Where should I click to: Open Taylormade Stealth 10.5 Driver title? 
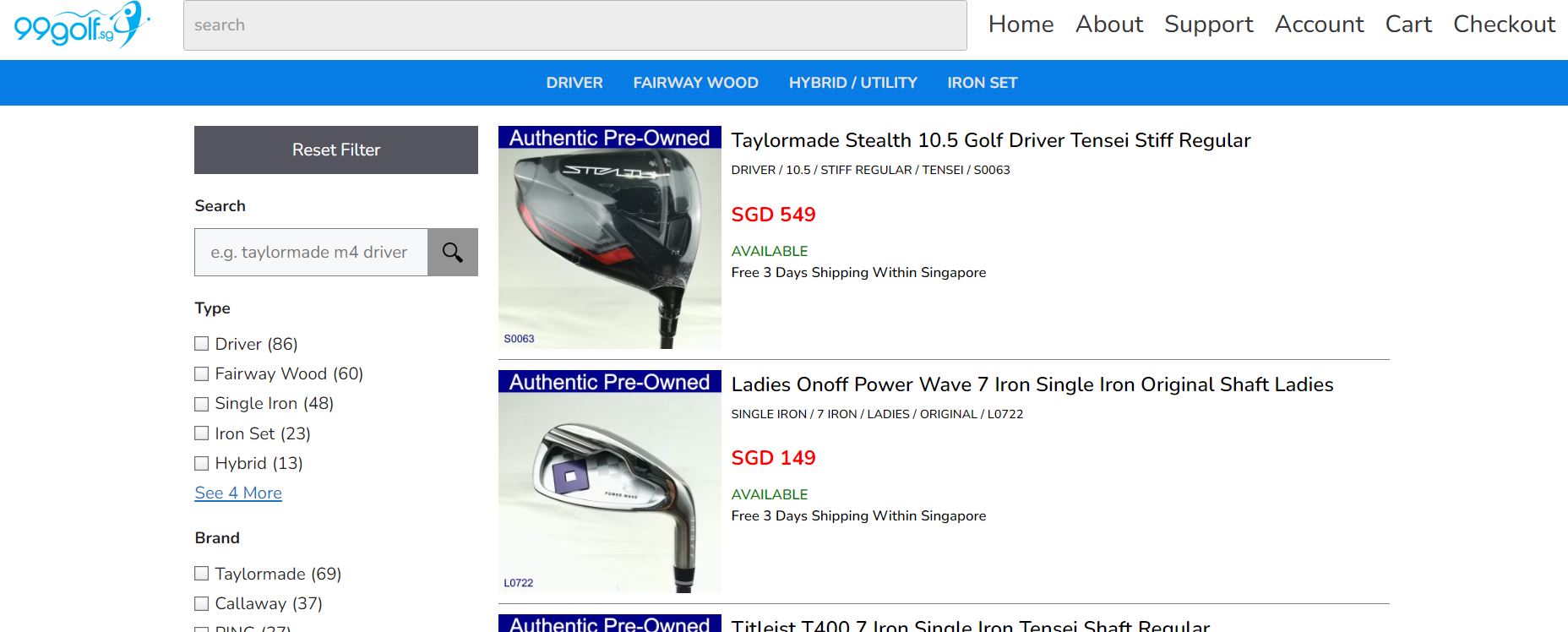[x=990, y=140]
